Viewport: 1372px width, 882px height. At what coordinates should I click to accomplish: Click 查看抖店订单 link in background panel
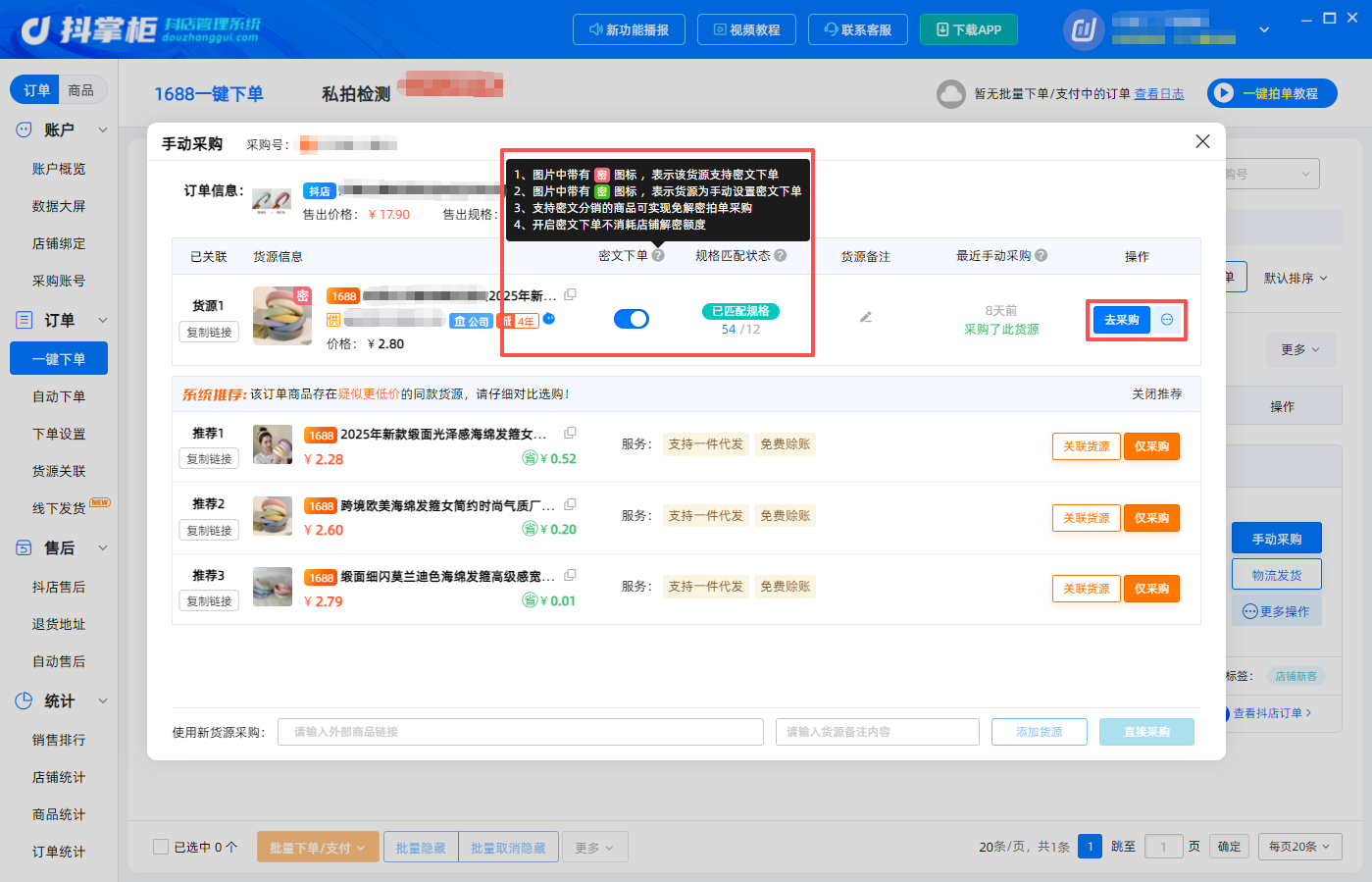(1272, 713)
